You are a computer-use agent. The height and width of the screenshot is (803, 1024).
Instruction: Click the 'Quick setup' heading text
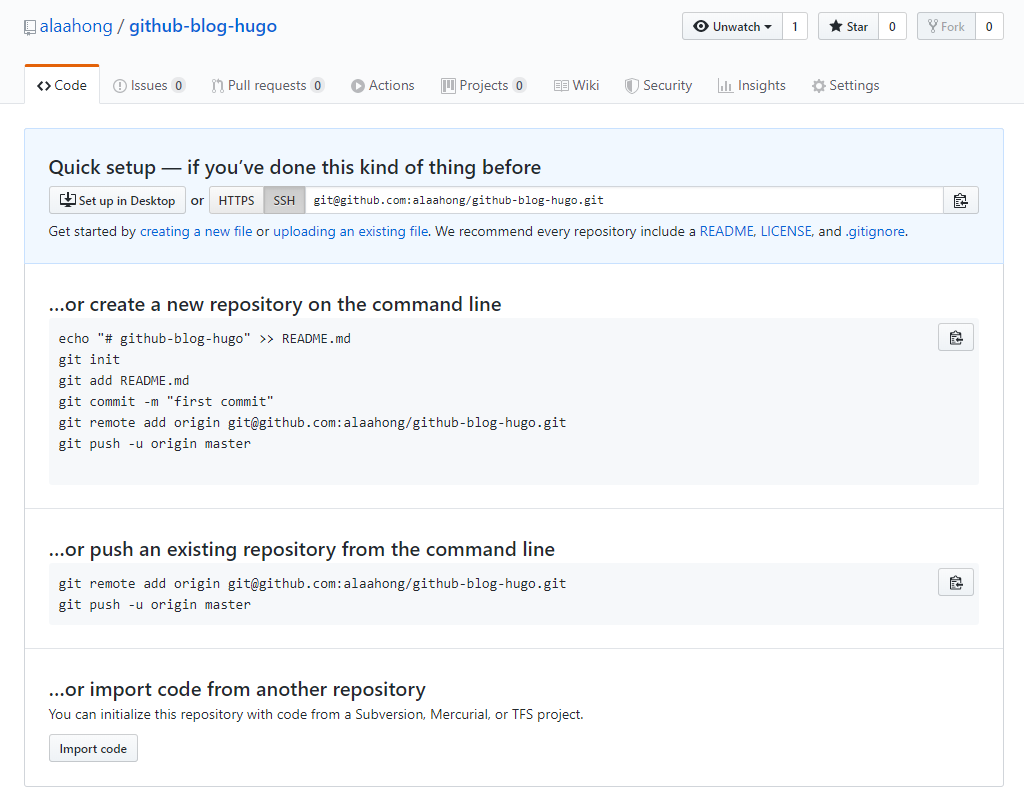click(x=295, y=168)
